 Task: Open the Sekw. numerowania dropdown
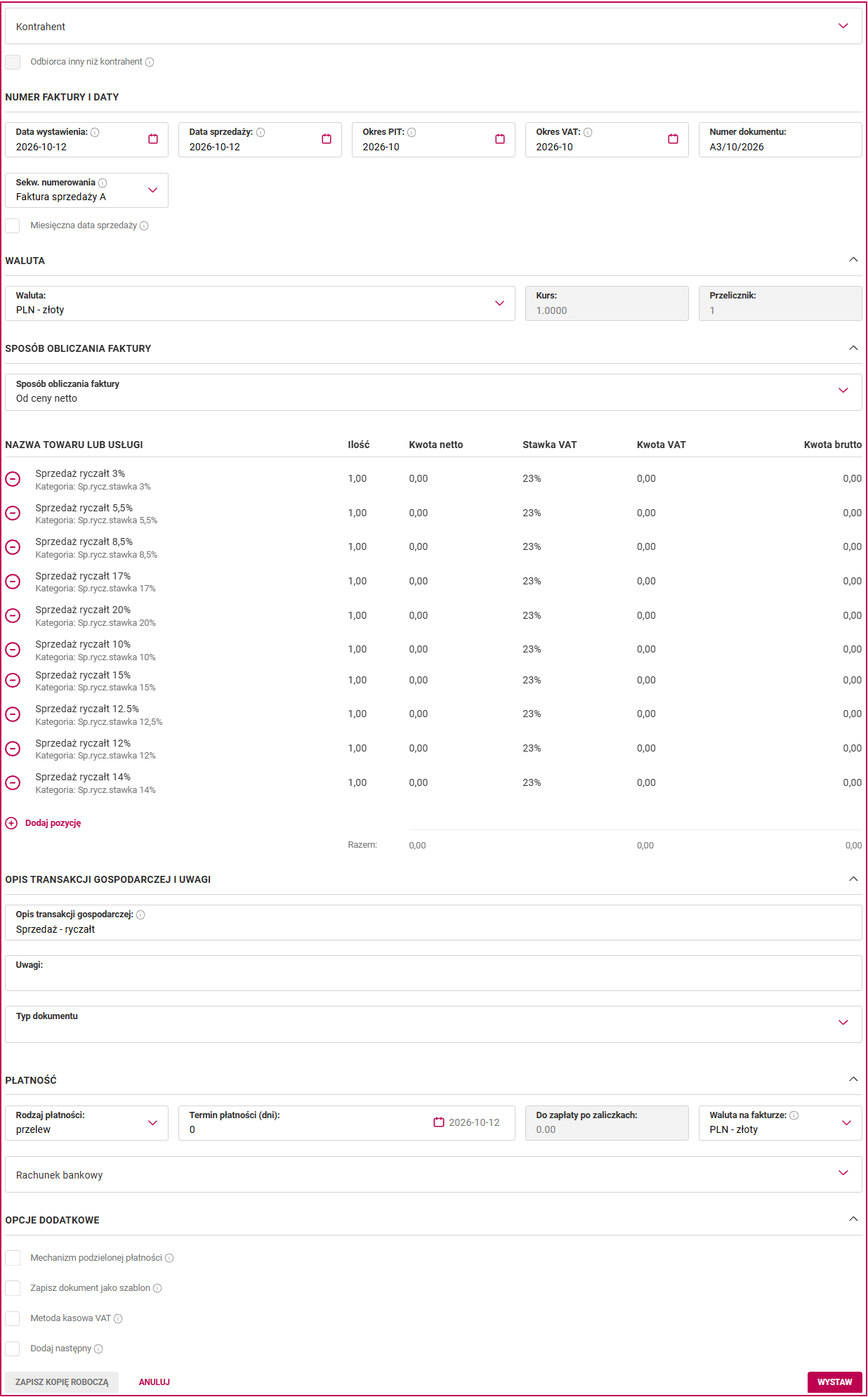pyautogui.click(x=86, y=190)
